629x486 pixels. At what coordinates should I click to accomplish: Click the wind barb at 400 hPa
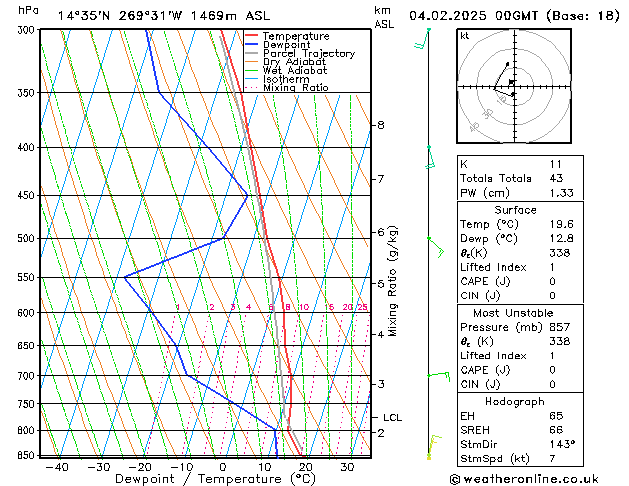click(x=430, y=157)
